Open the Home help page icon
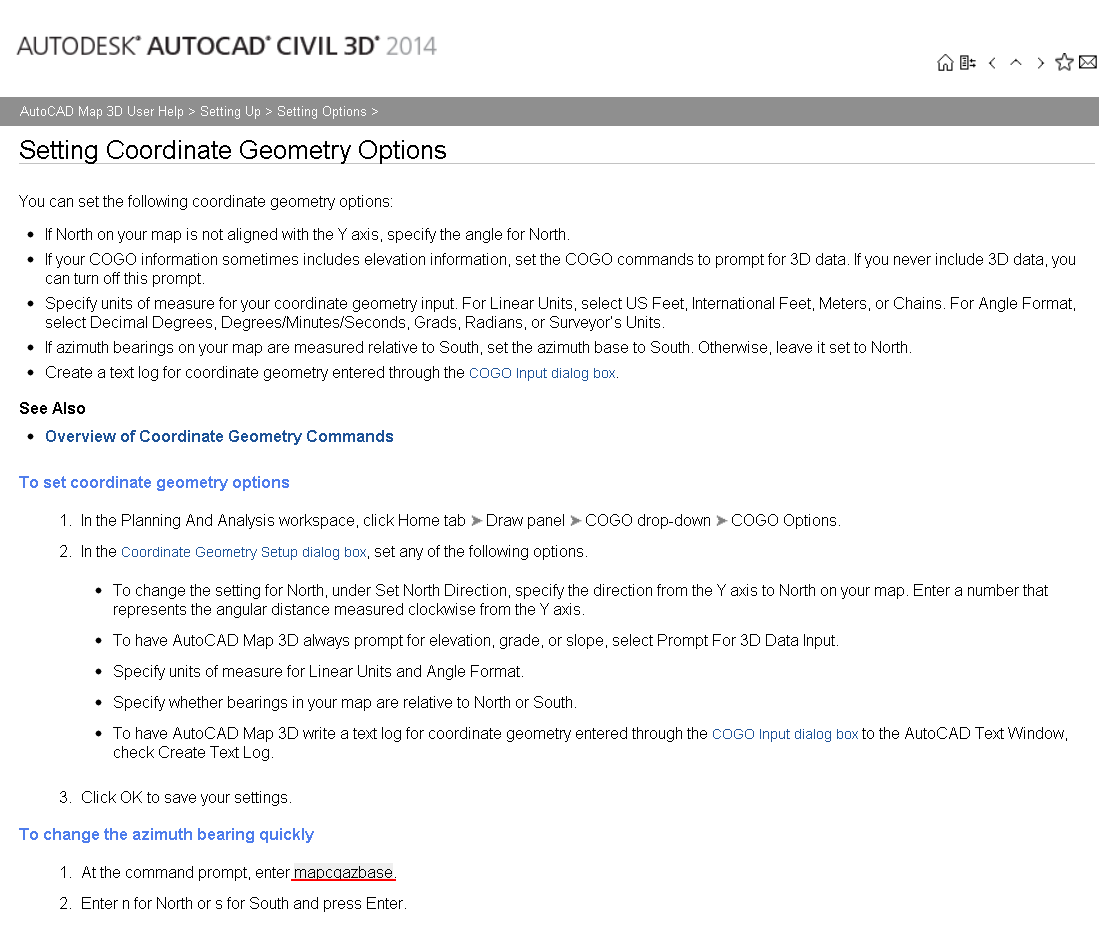The height and width of the screenshot is (933, 1099). click(x=944, y=62)
